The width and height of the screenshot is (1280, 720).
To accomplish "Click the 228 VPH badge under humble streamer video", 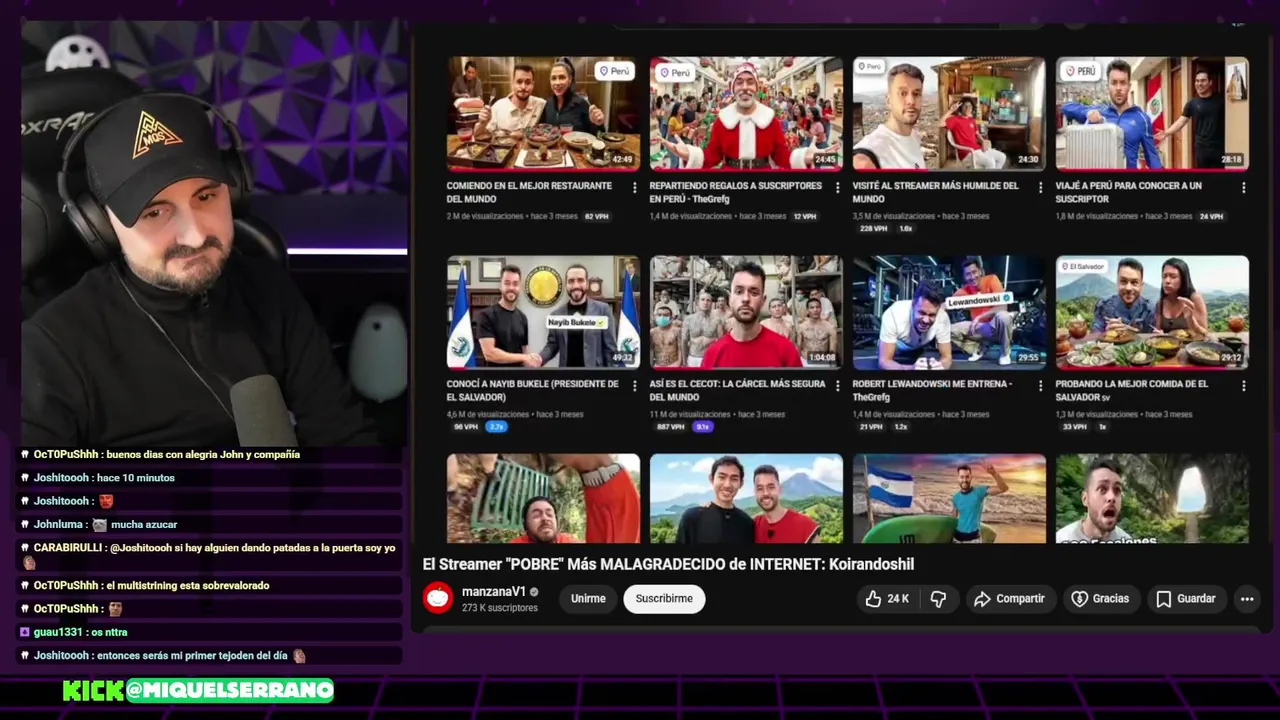I will [x=873, y=228].
